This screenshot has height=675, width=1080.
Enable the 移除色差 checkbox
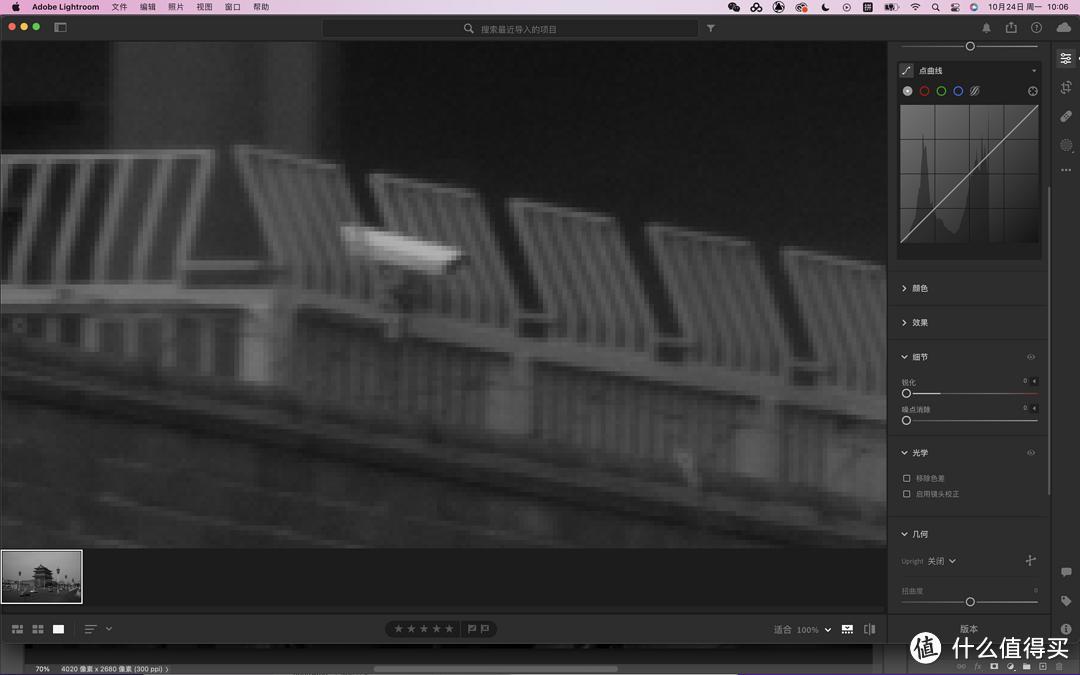907,477
